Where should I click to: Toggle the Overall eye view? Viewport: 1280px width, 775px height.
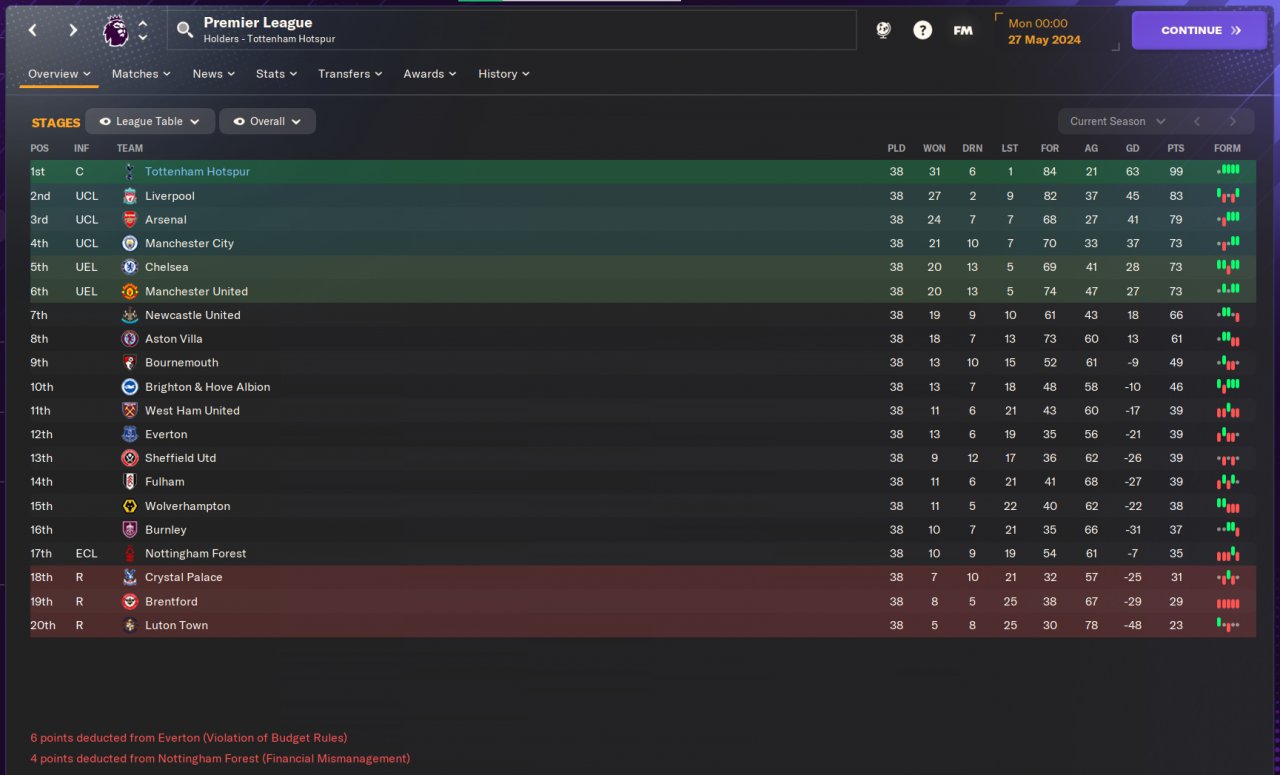267,121
